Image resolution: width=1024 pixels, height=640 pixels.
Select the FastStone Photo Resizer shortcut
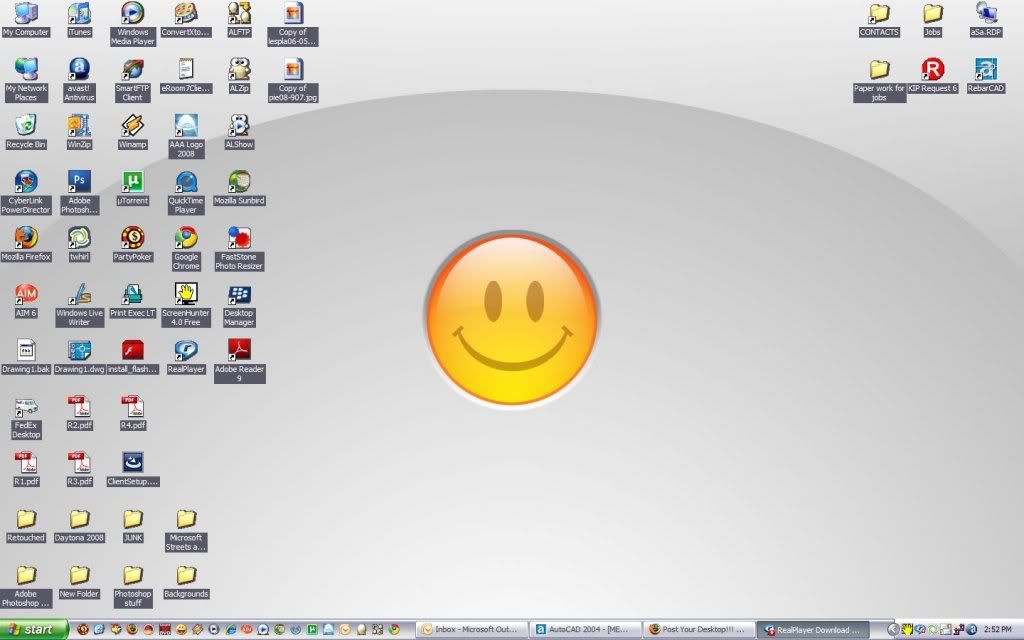239,249
